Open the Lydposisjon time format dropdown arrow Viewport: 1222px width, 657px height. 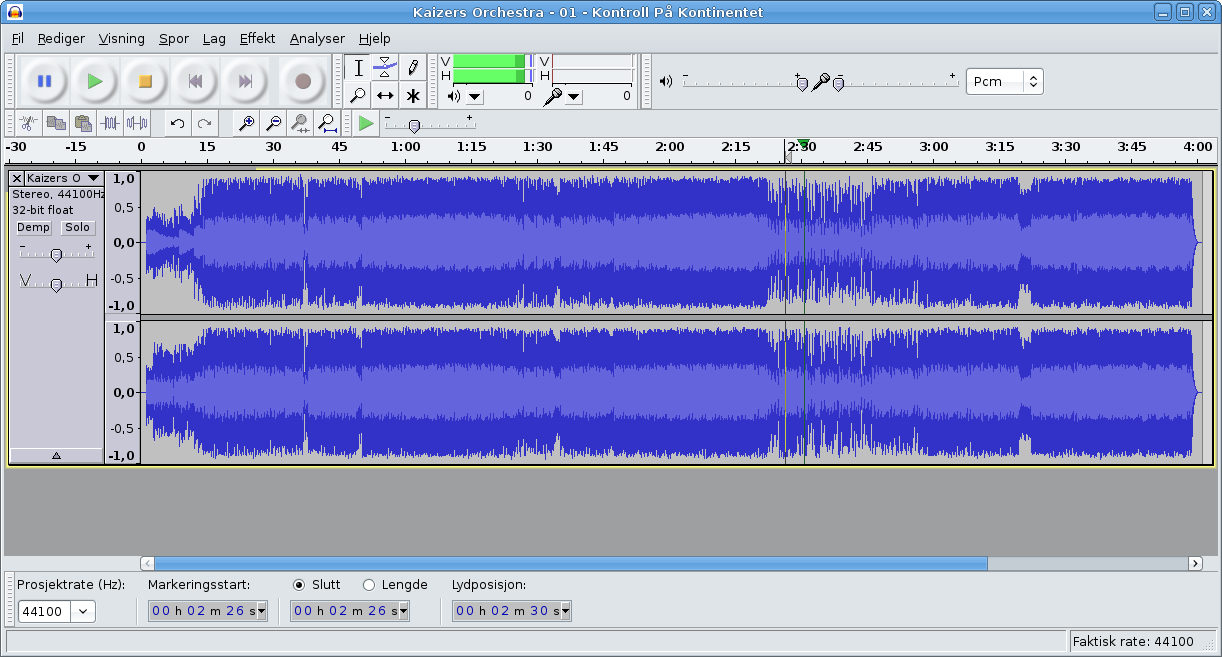click(x=566, y=611)
